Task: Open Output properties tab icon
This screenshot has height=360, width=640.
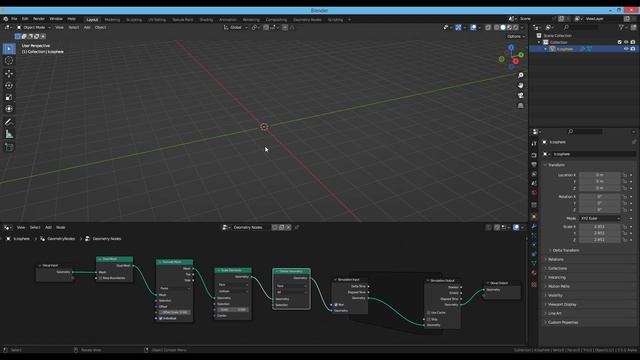Action: click(x=534, y=164)
